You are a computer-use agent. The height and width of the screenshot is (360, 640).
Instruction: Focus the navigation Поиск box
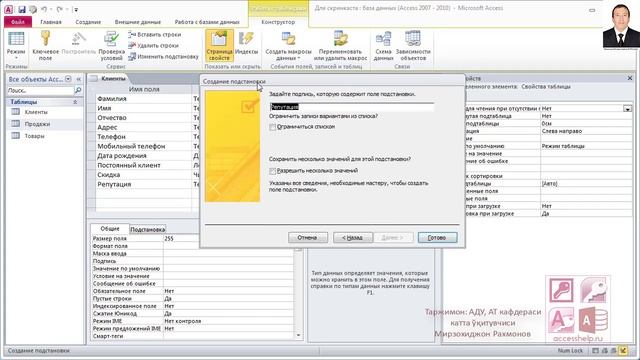[40, 90]
